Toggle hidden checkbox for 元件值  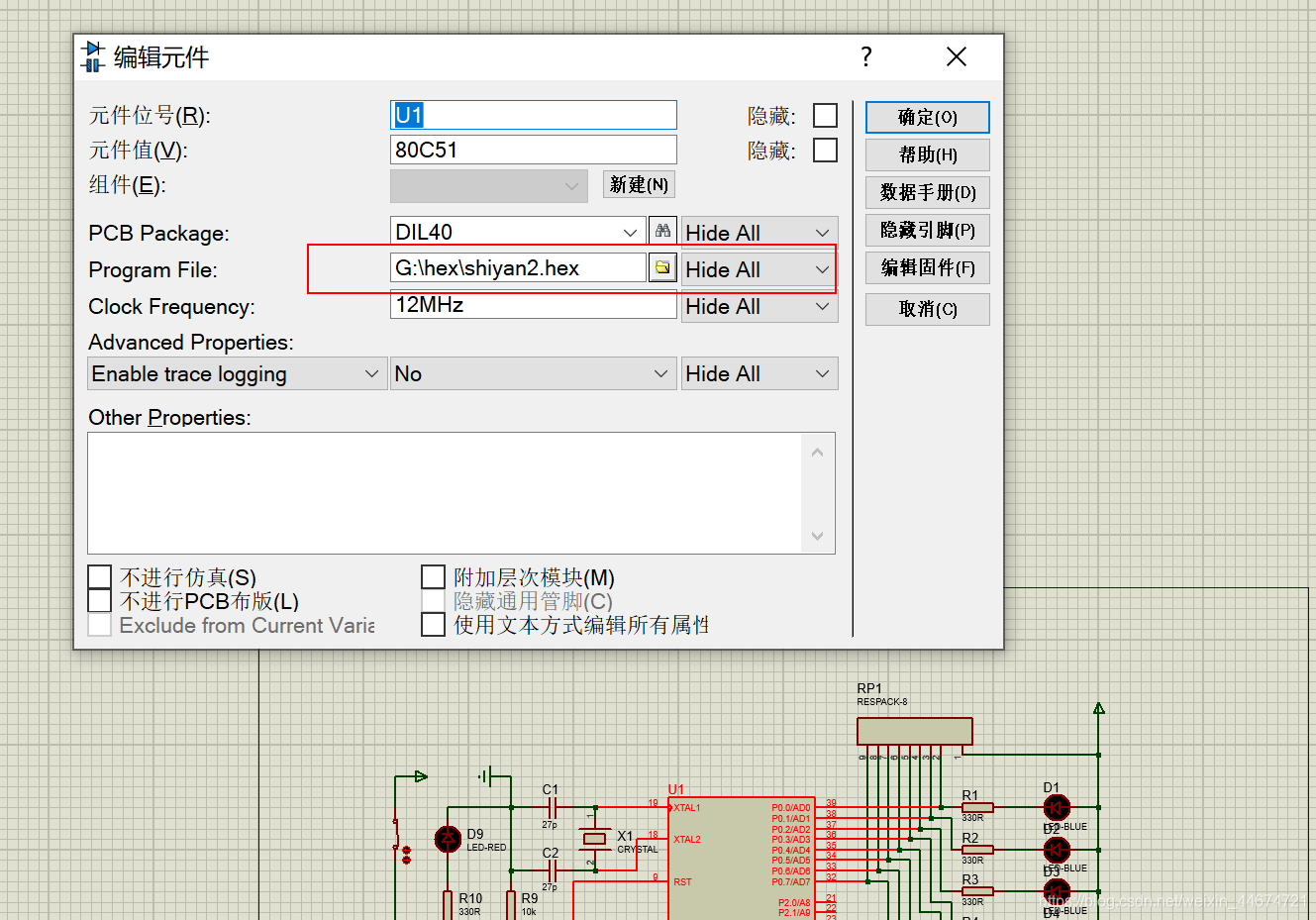[x=825, y=150]
